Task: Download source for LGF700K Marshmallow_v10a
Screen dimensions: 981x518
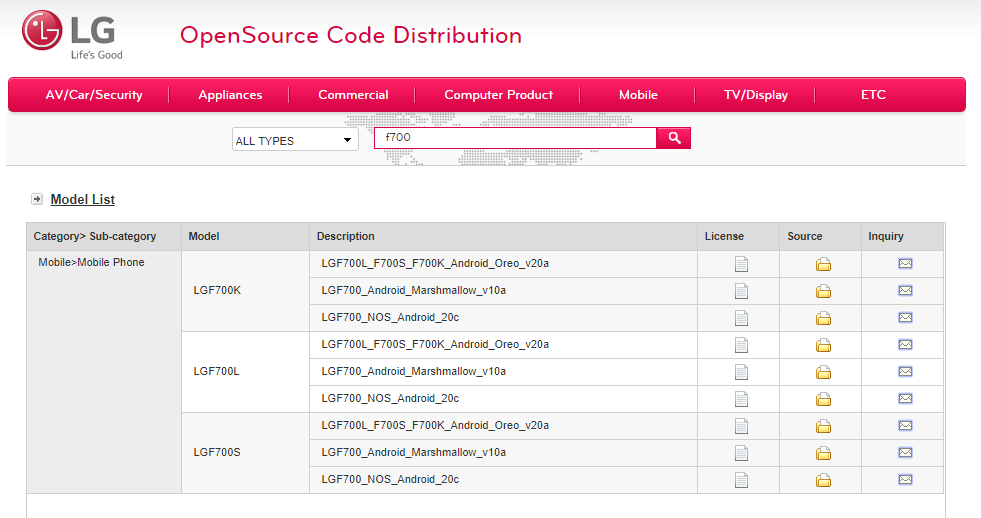Action: pyautogui.click(x=823, y=291)
